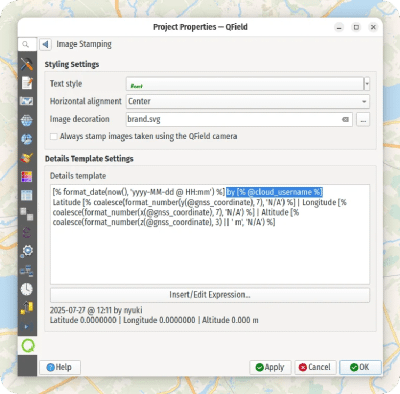Browse for image decoration with the ... button

363,119
